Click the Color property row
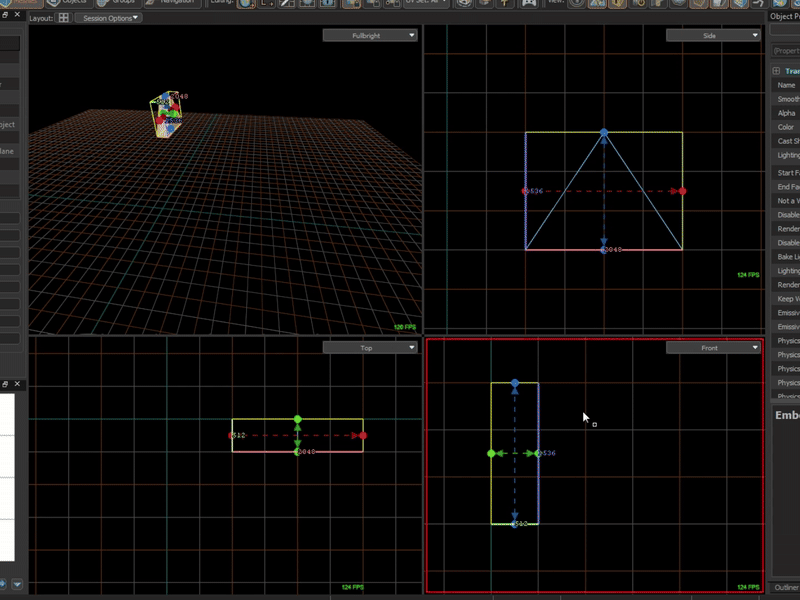Image resolution: width=800 pixels, height=600 pixels. pos(785,127)
